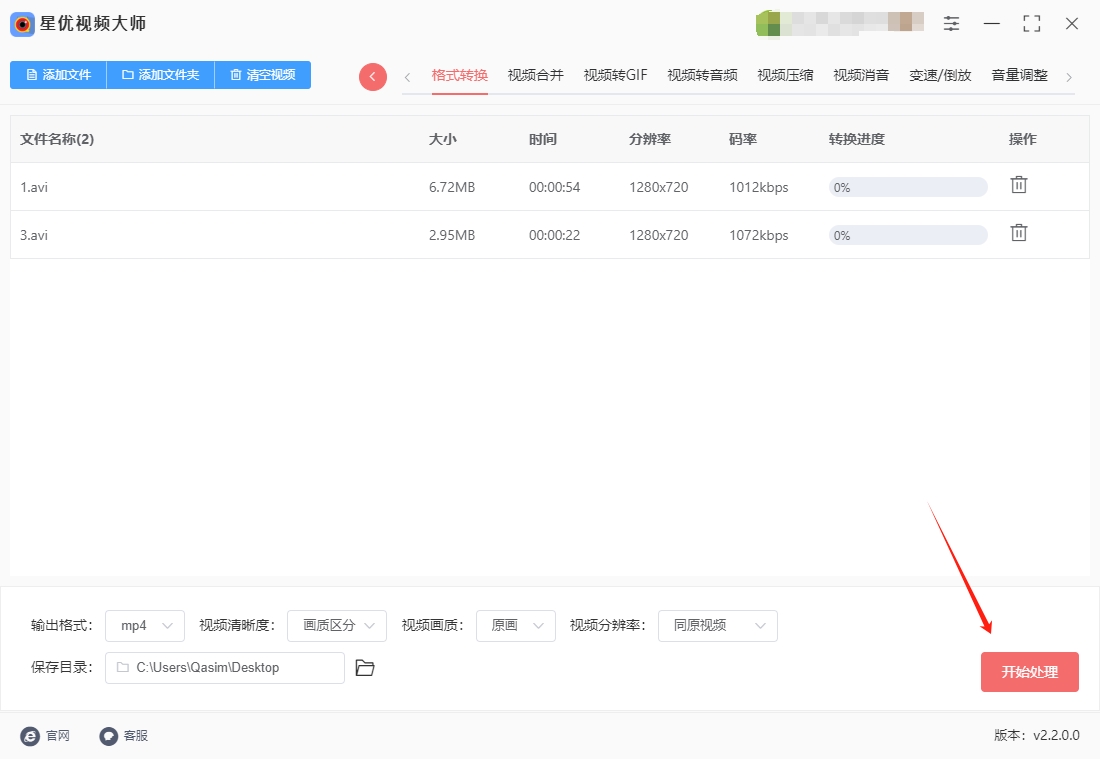
Task: Open the 官网 official website link
Action: coord(46,735)
